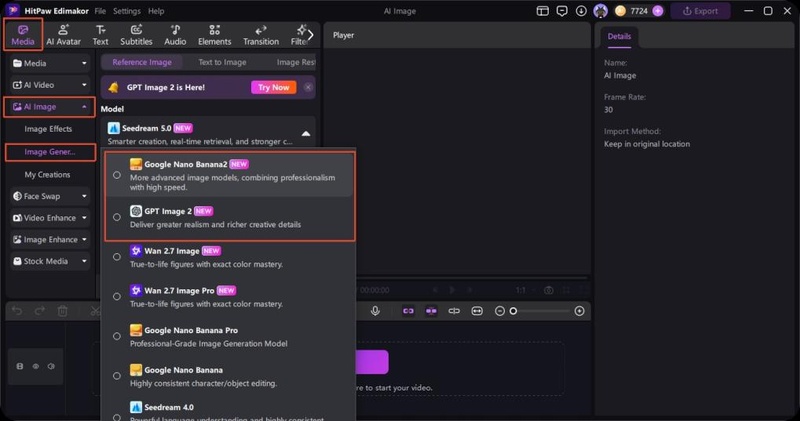Select Google Nano Banana Pro radio button
800x421 pixels.
(117, 336)
